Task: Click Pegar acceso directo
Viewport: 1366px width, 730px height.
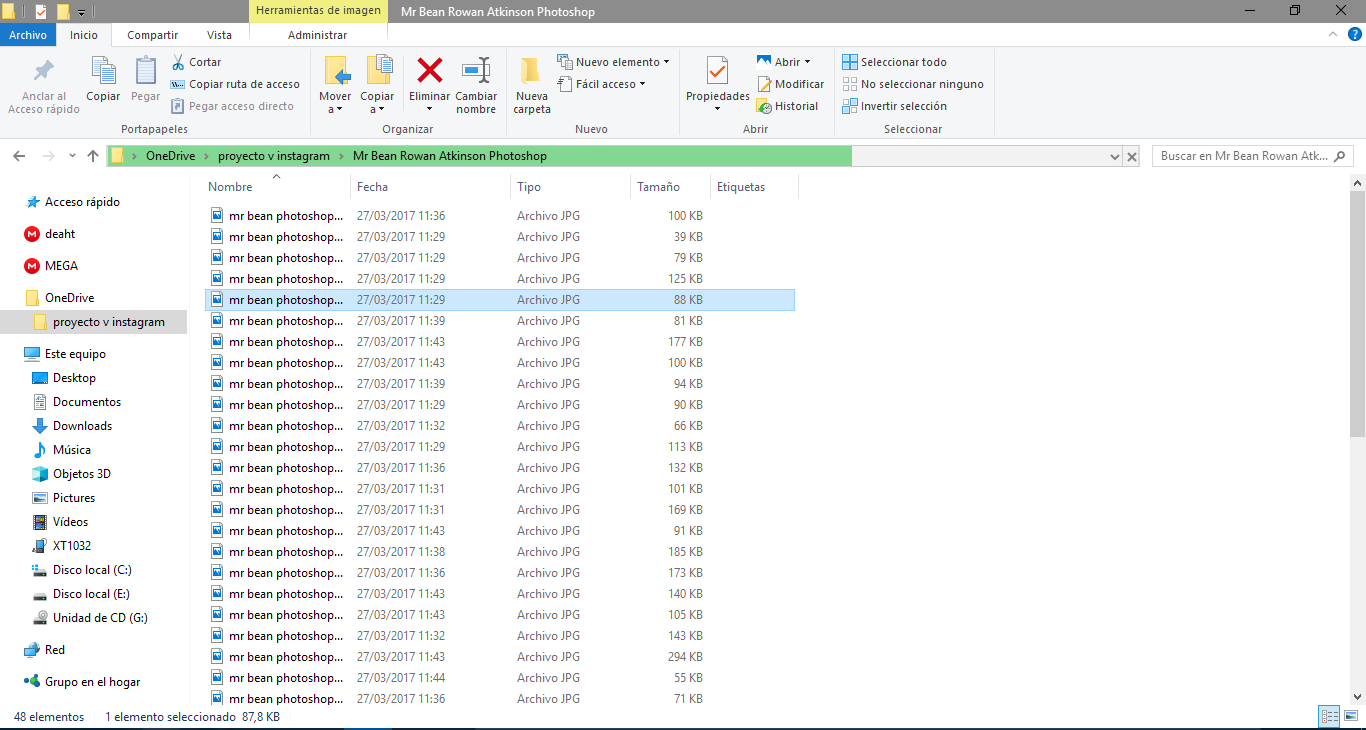Action: pyautogui.click(x=232, y=106)
